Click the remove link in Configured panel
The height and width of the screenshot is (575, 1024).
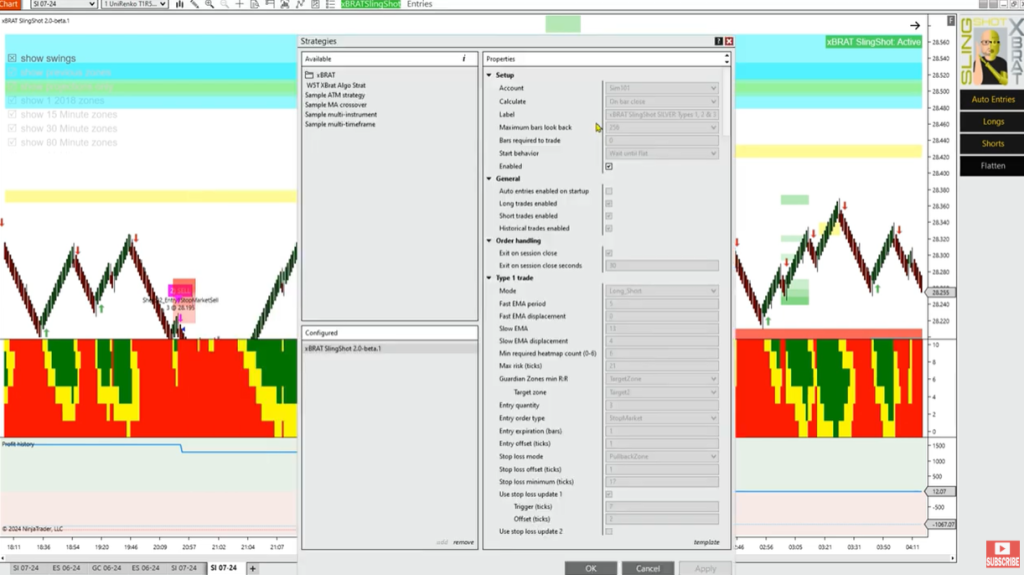pos(464,542)
